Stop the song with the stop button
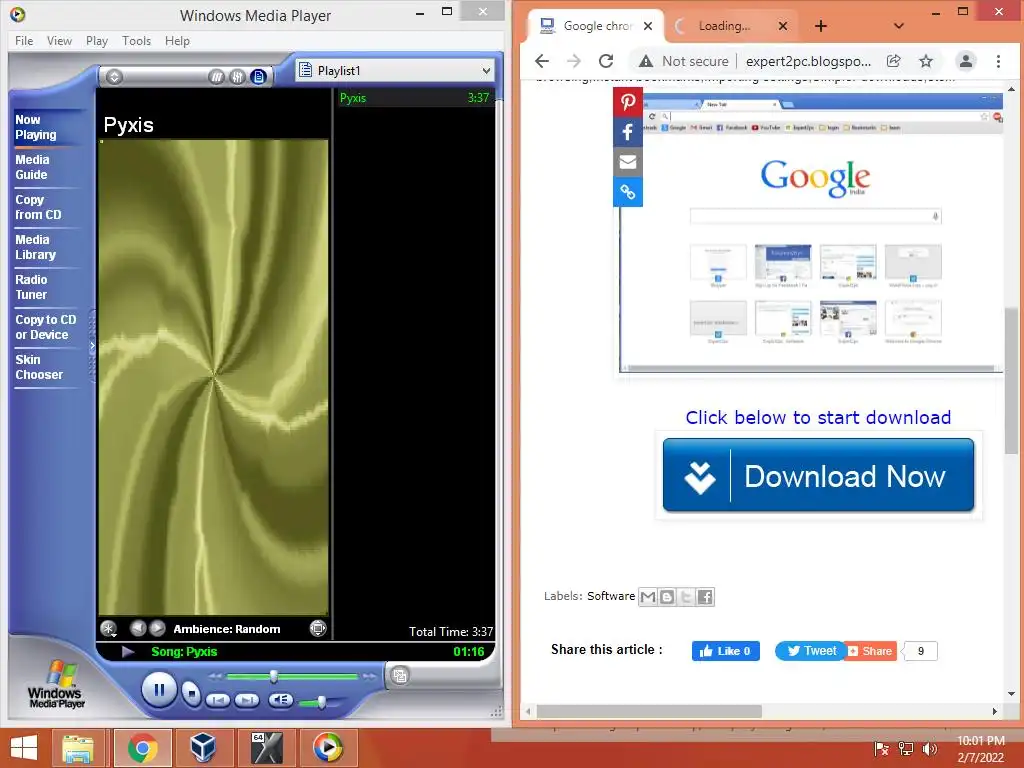The width and height of the screenshot is (1024, 768). [191, 693]
